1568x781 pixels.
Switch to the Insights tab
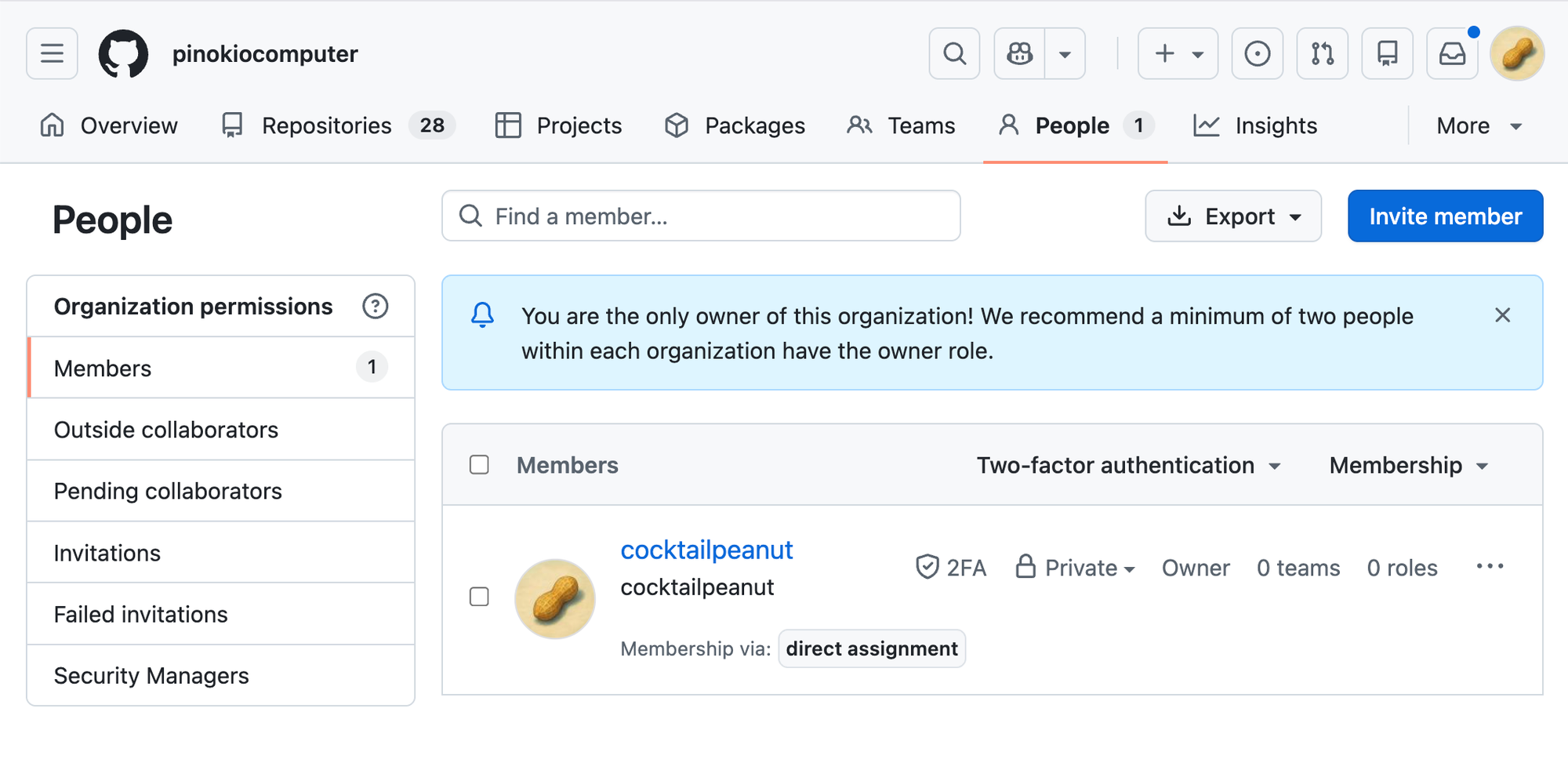pyautogui.click(x=1255, y=125)
